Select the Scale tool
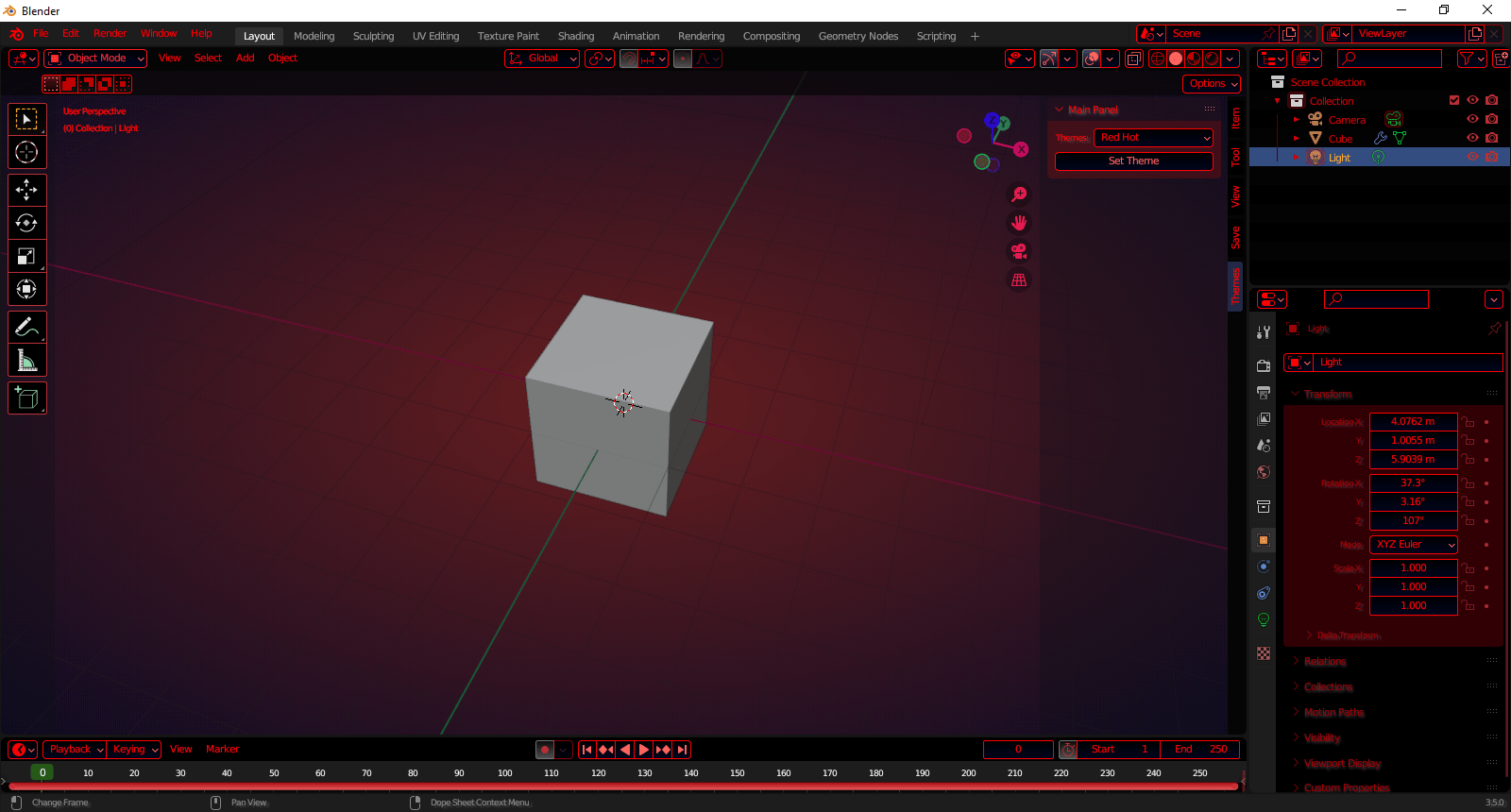 26,257
